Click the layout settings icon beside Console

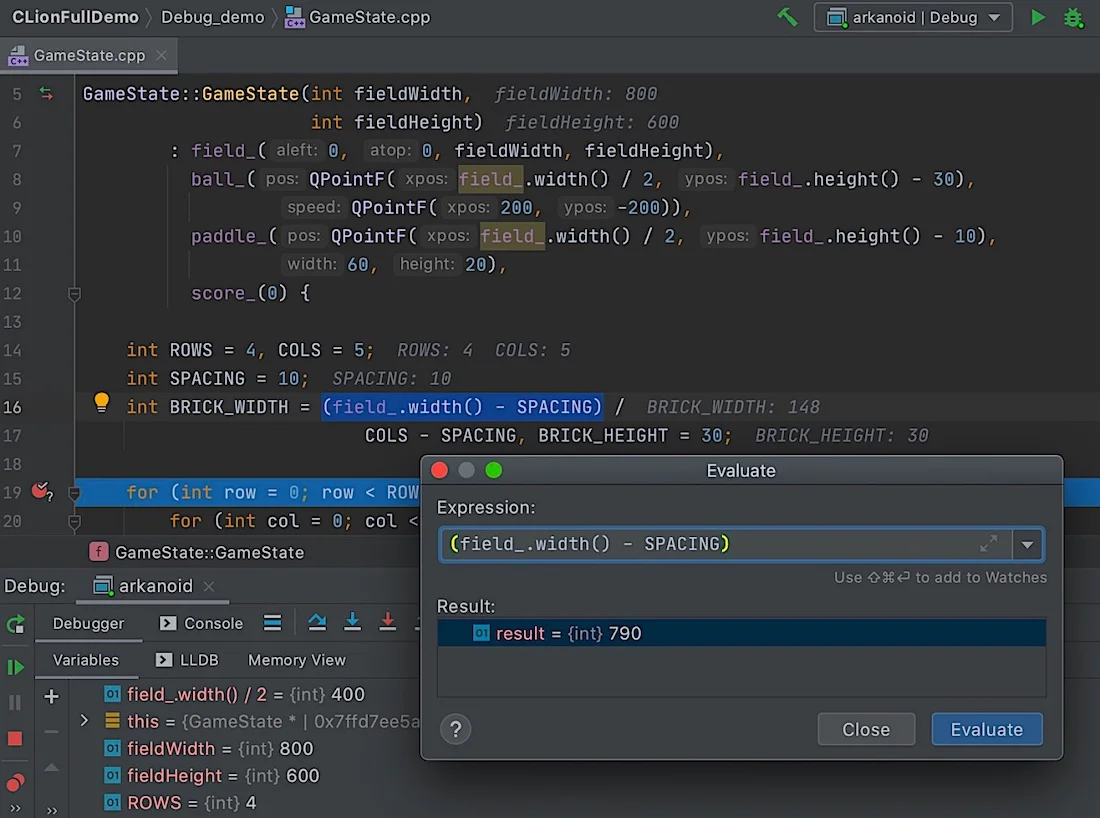[273, 622]
